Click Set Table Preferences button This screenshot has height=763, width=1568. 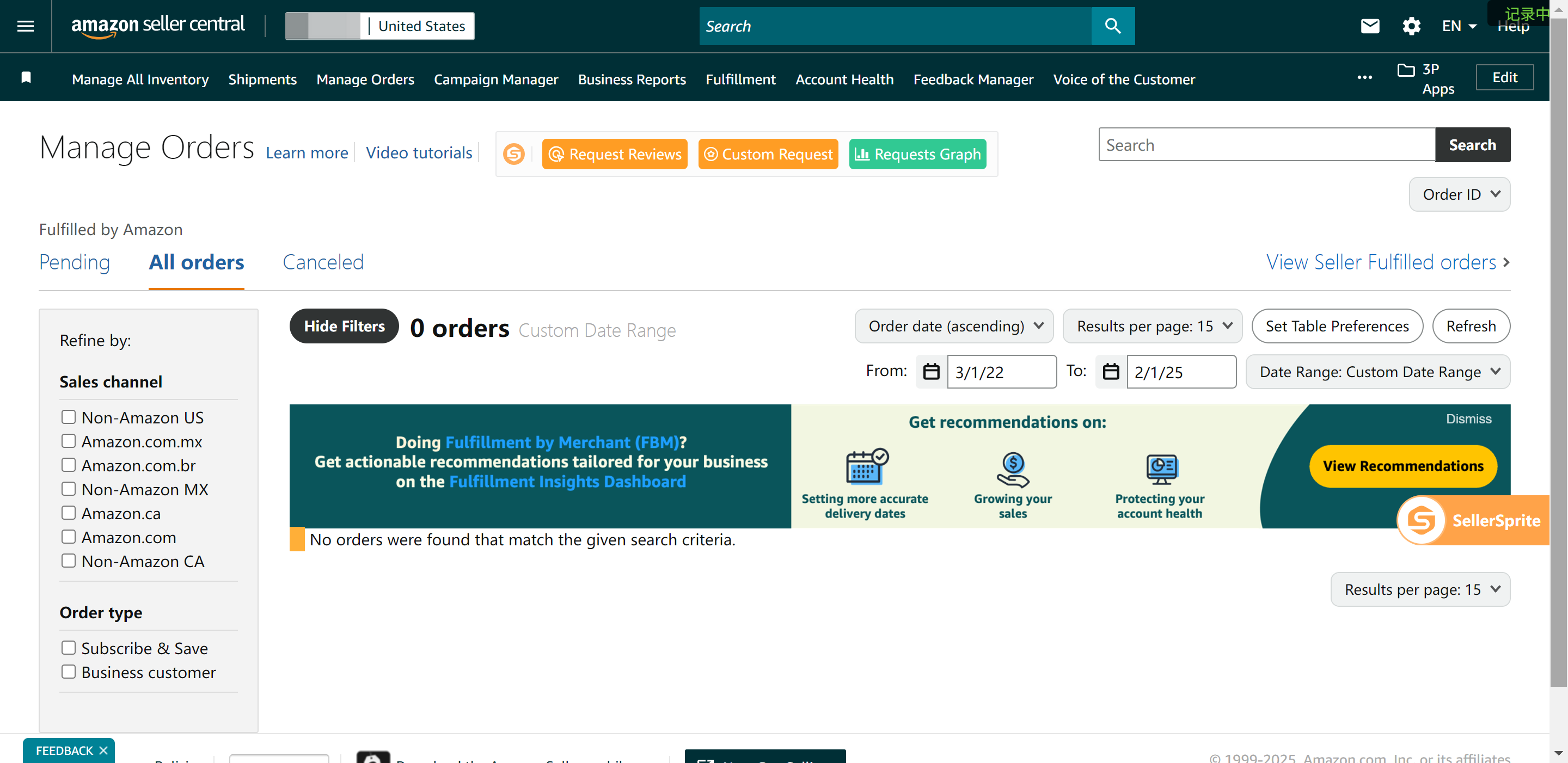pyautogui.click(x=1337, y=326)
